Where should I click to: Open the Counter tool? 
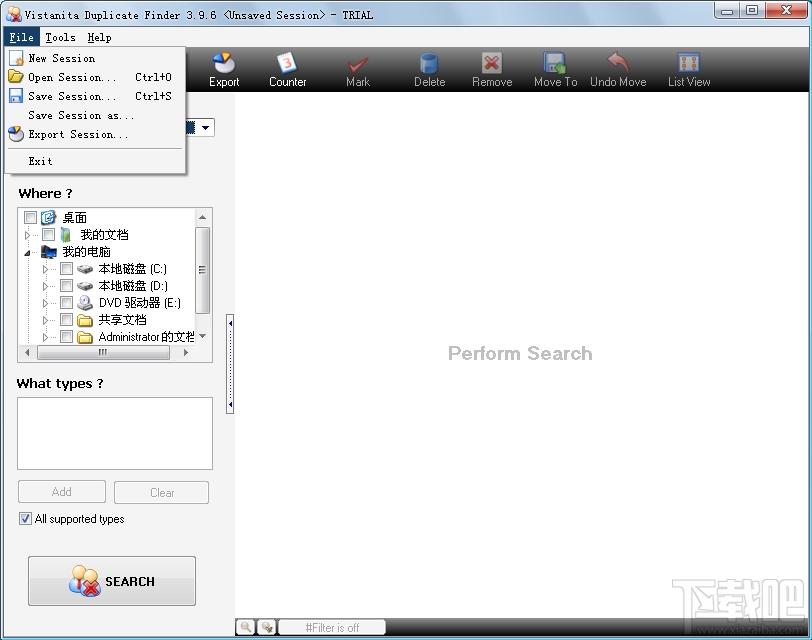coord(287,70)
